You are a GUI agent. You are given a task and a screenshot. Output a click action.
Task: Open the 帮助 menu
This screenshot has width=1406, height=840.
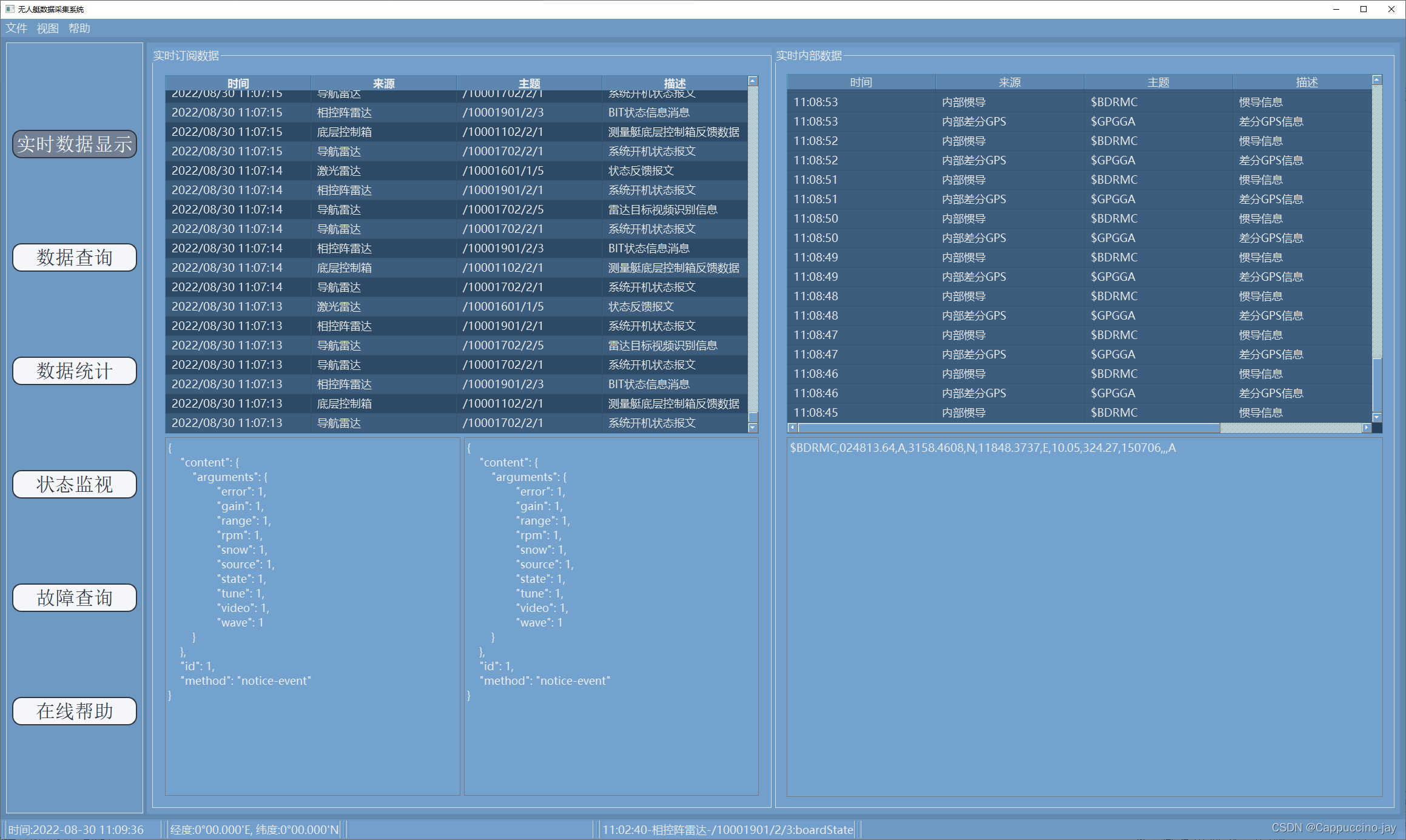click(79, 29)
